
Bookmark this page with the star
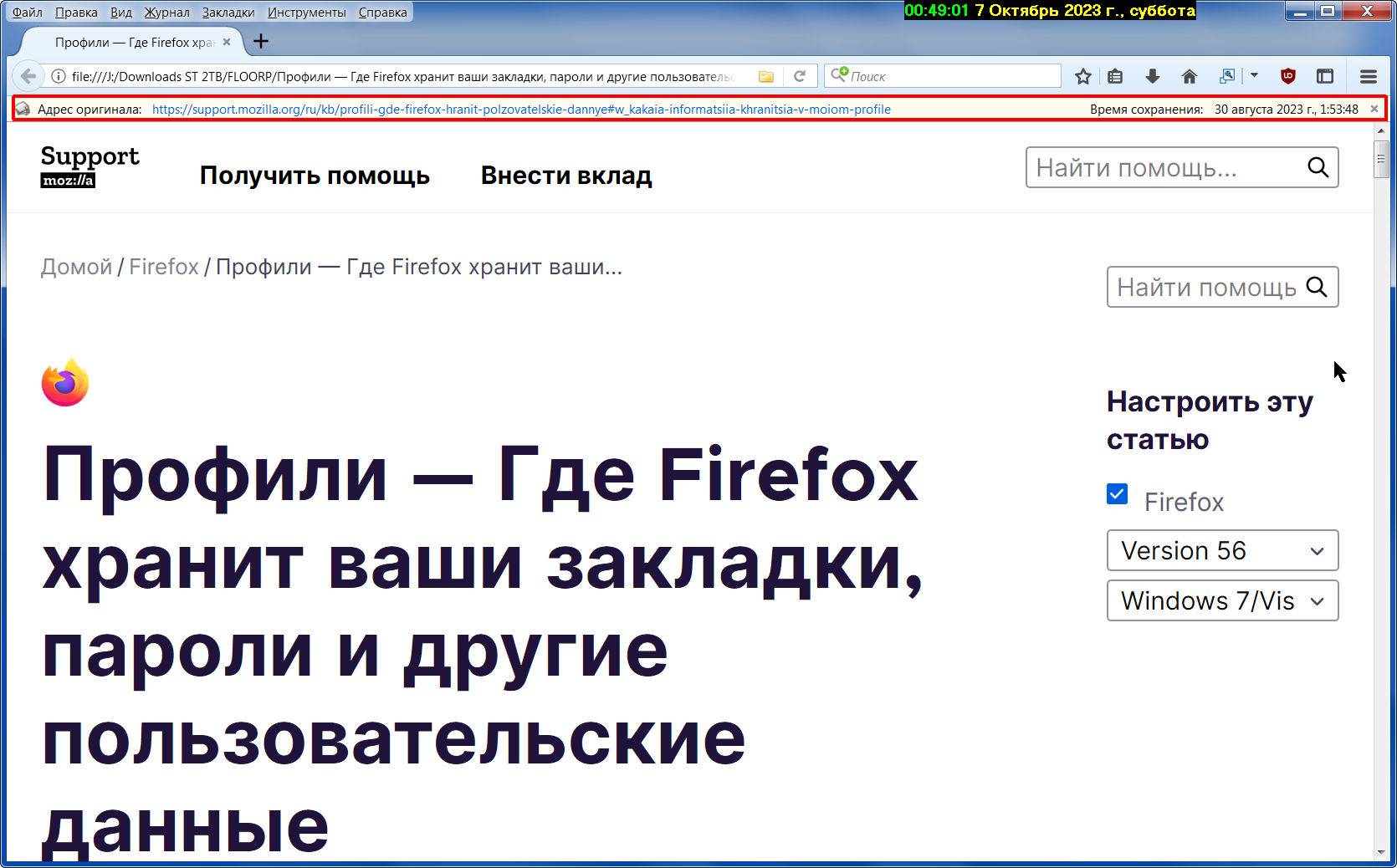click(x=1082, y=76)
